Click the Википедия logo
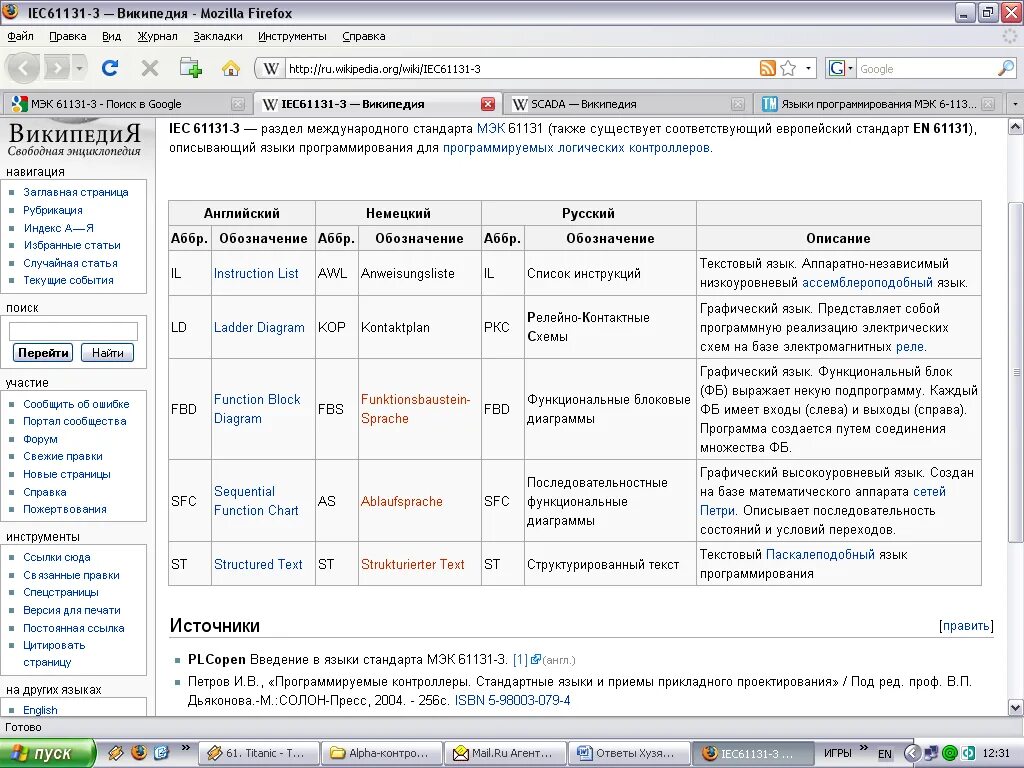The image size is (1024, 768). (74, 139)
